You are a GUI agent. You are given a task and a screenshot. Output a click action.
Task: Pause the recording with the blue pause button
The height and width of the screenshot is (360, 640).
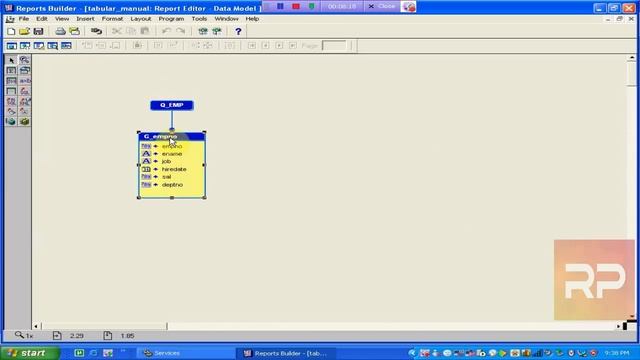pyautogui.click(x=280, y=6)
